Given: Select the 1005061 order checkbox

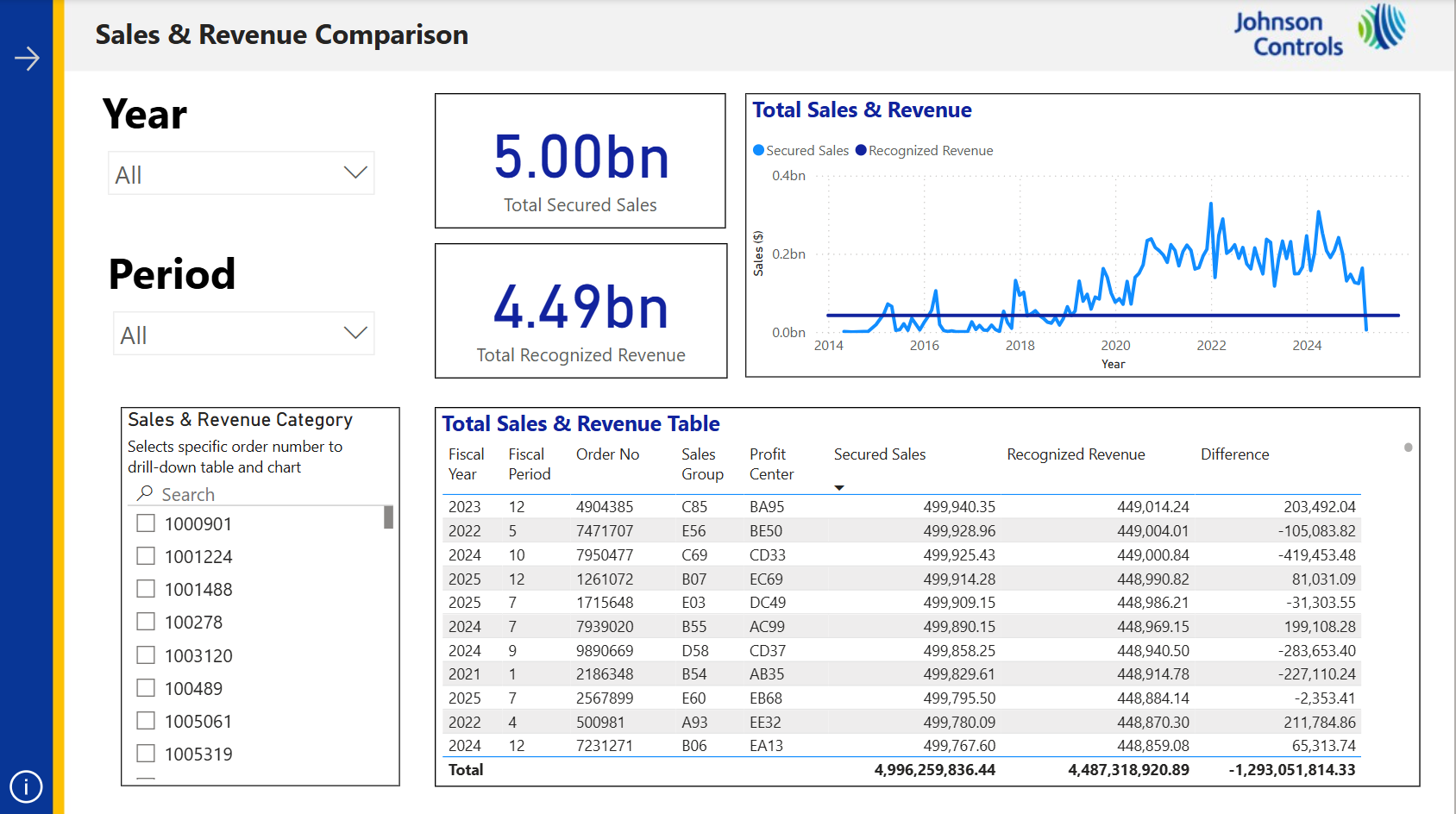Looking at the screenshot, I should pyautogui.click(x=146, y=721).
